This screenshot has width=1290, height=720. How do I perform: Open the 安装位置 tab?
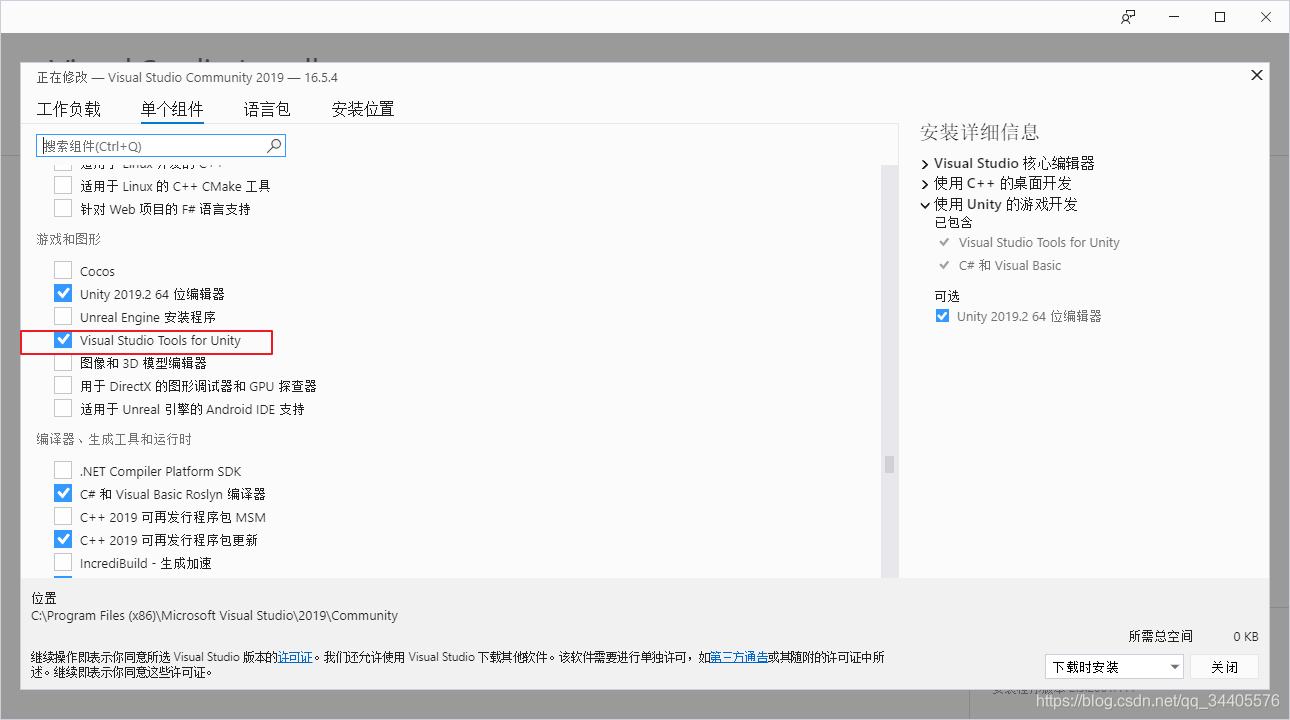[x=363, y=110]
